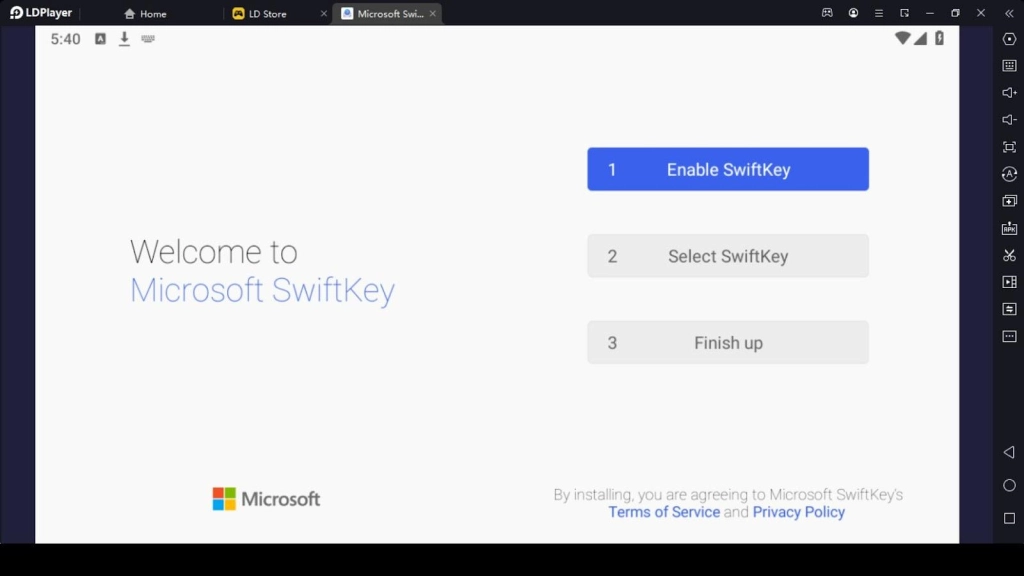Click the keyboard icon in status bar
1024x576 pixels.
pyautogui.click(x=148, y=39)
